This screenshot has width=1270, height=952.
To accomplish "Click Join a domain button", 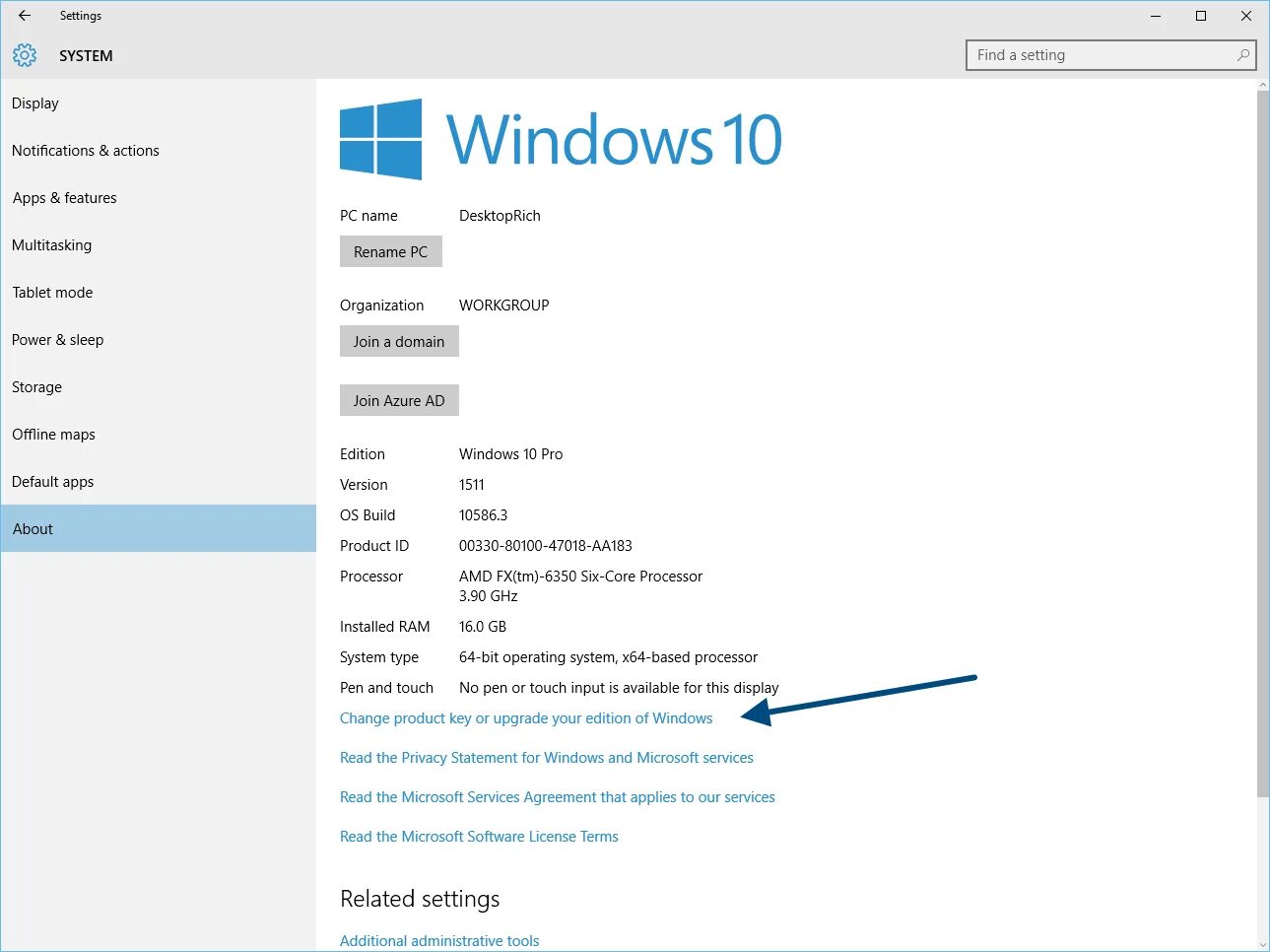I will [399, 341].
